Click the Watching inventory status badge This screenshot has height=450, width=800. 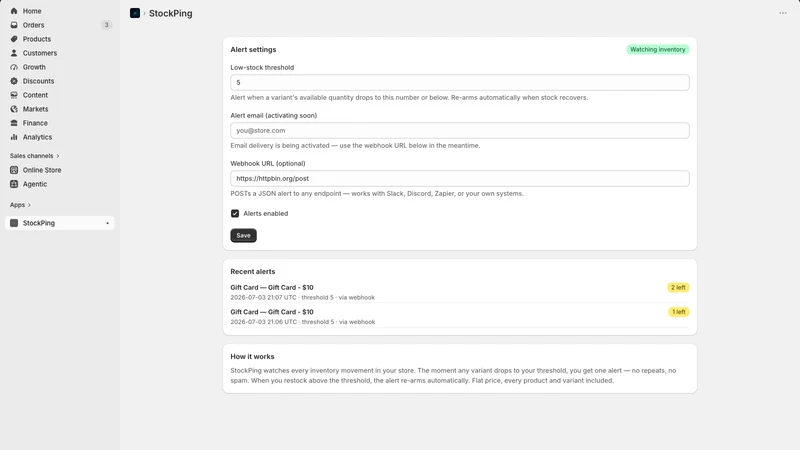click(657, 49)
